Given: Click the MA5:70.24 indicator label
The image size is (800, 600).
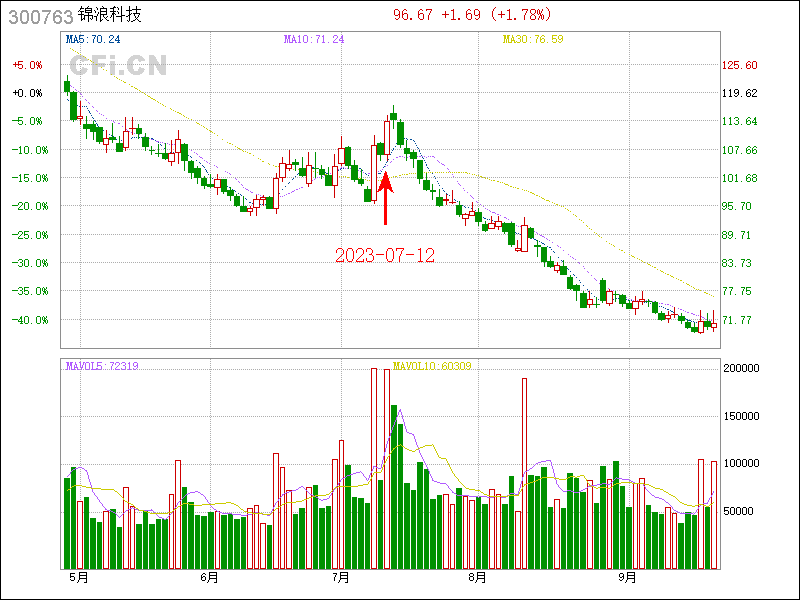Looking at the screenshot, I should coord(93,39).
